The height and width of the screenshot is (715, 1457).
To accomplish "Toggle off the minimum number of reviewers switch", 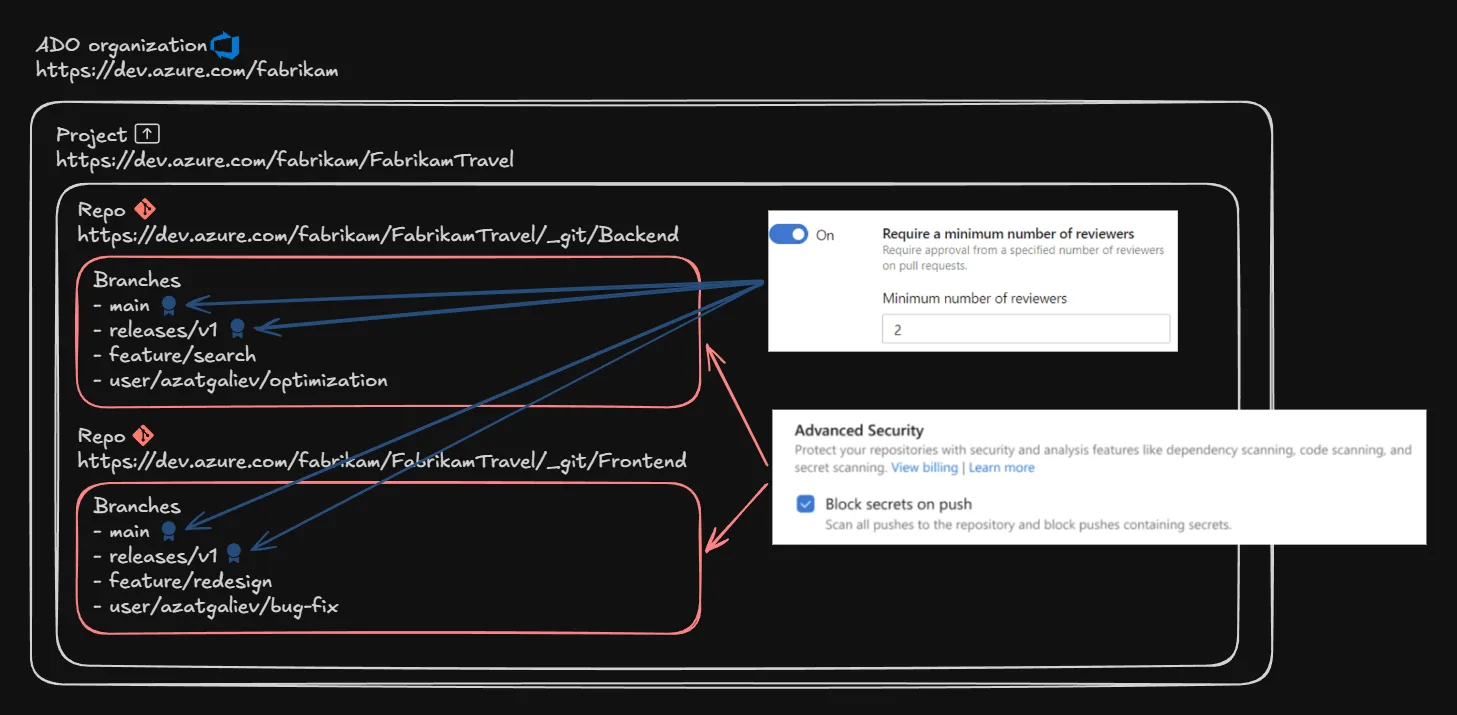I will pos(788,235).
